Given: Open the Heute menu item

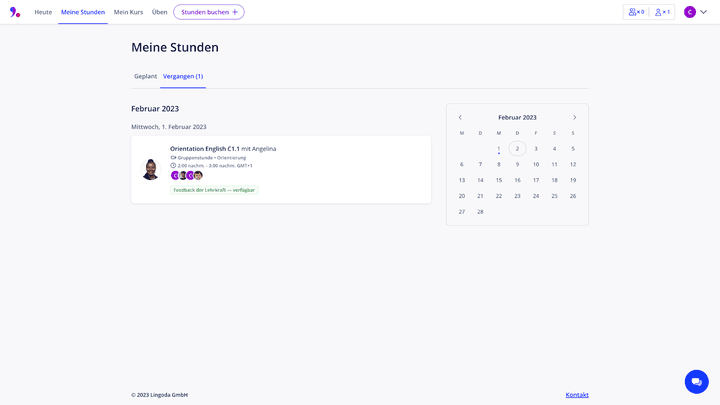Looking at the screenshot, I should tap(43, 12).
